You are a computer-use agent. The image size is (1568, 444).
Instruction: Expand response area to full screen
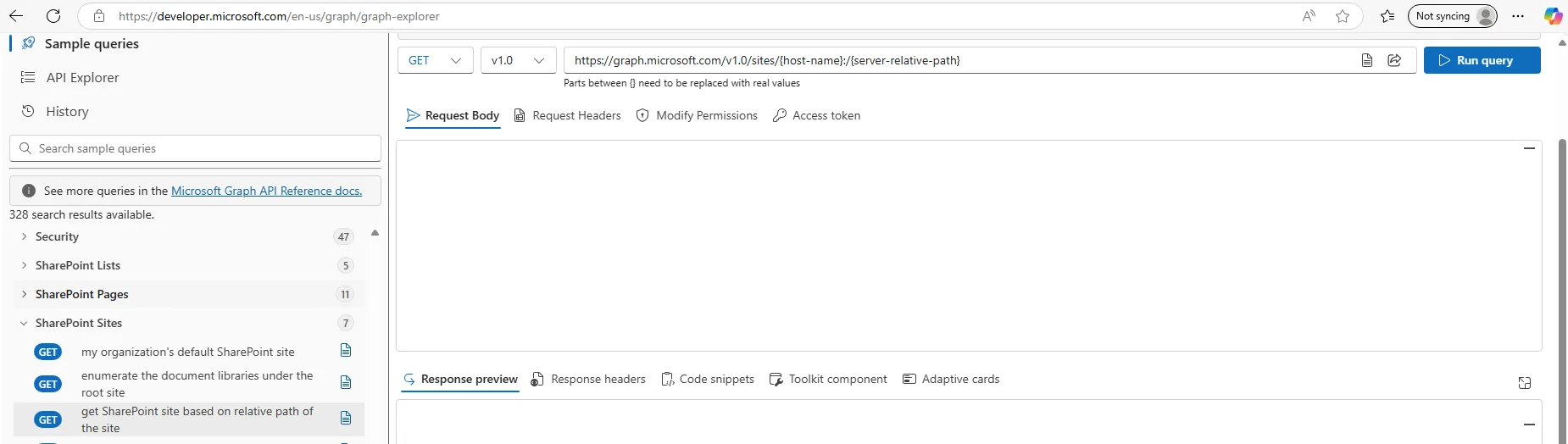(x=1525, y=383)
